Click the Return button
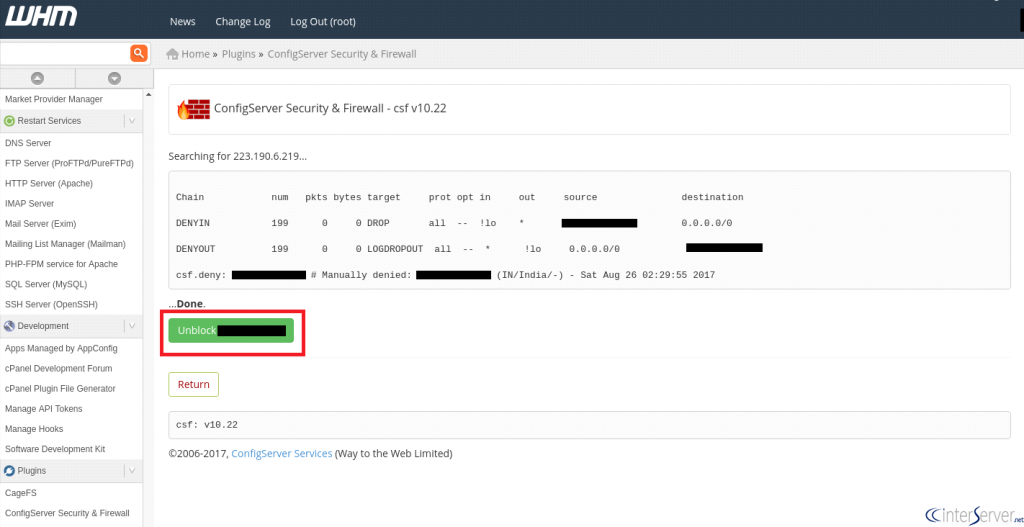This screenshot has height=527, width=1024. [193, 385]
